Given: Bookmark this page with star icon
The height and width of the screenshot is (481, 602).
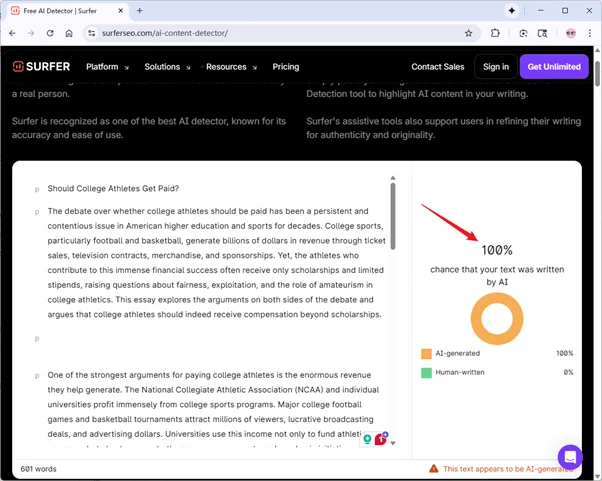Looking at the screenshot, I should tap(470, 33).
